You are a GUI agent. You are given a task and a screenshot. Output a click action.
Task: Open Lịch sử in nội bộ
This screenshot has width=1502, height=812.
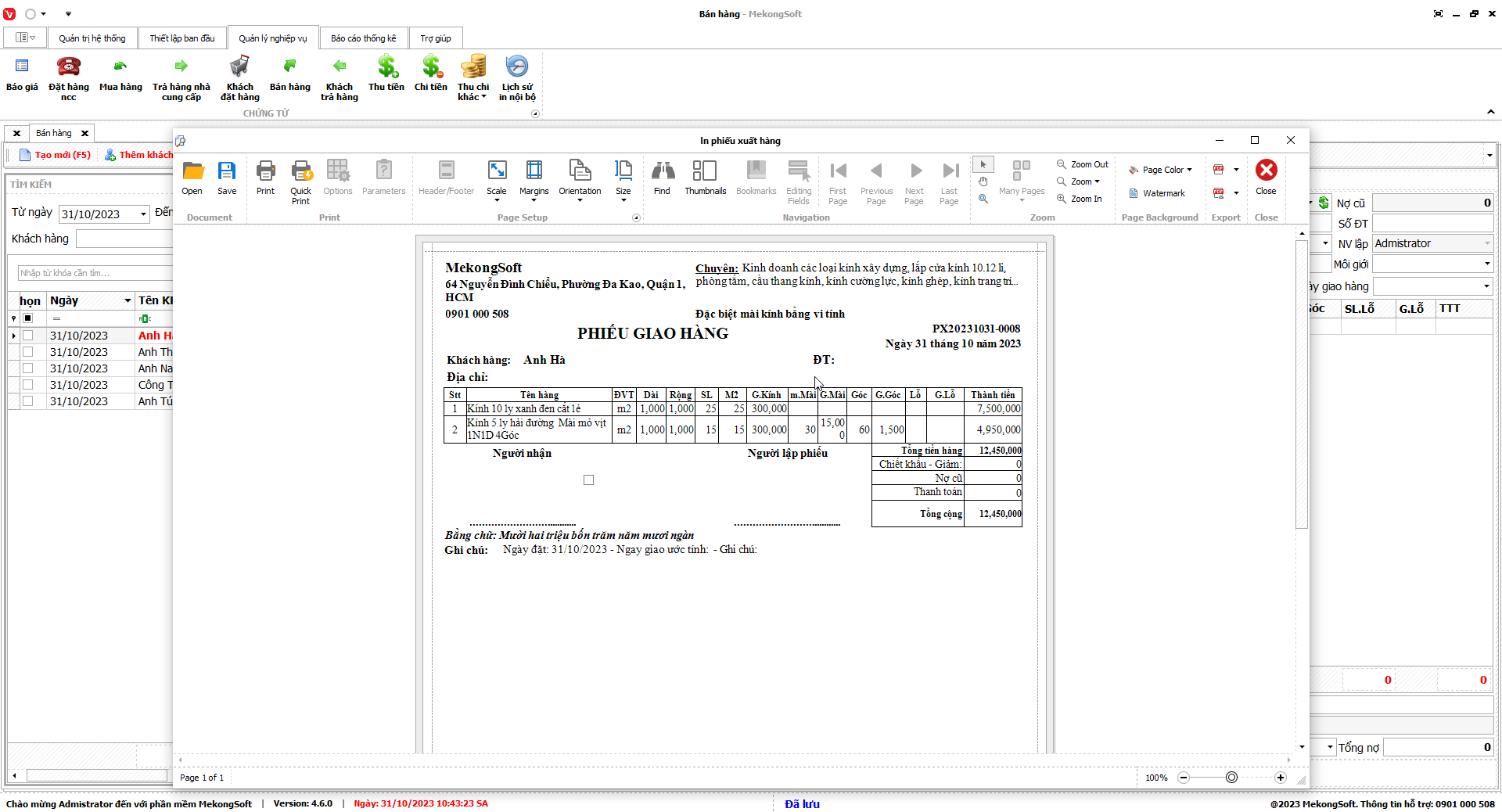pyautogui.click(x=517, y=78)
